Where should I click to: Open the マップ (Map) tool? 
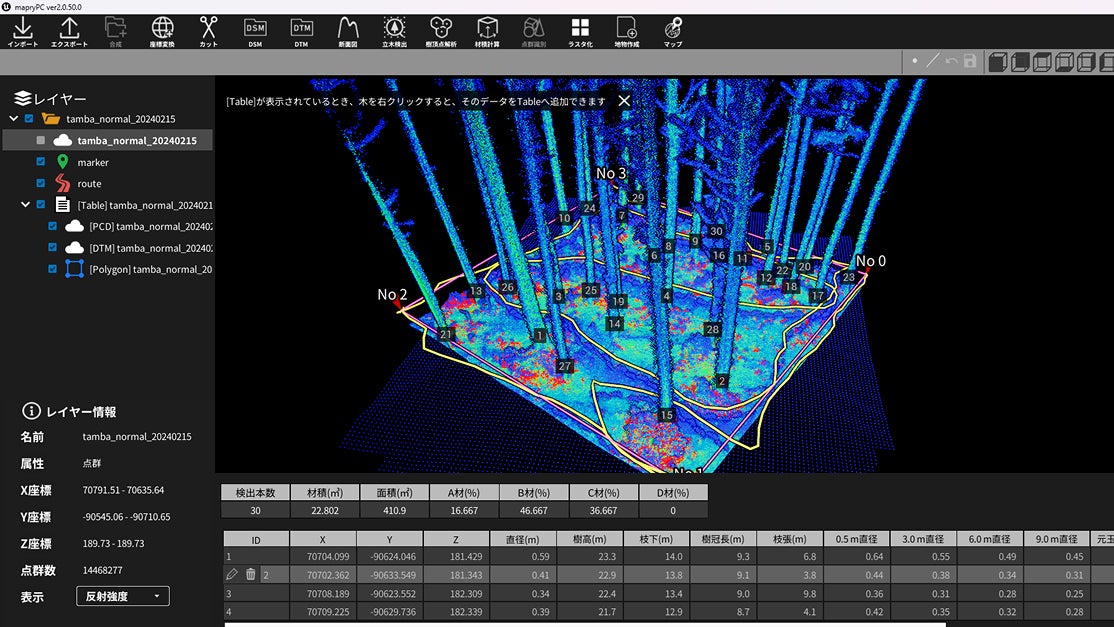pos(673,30)
